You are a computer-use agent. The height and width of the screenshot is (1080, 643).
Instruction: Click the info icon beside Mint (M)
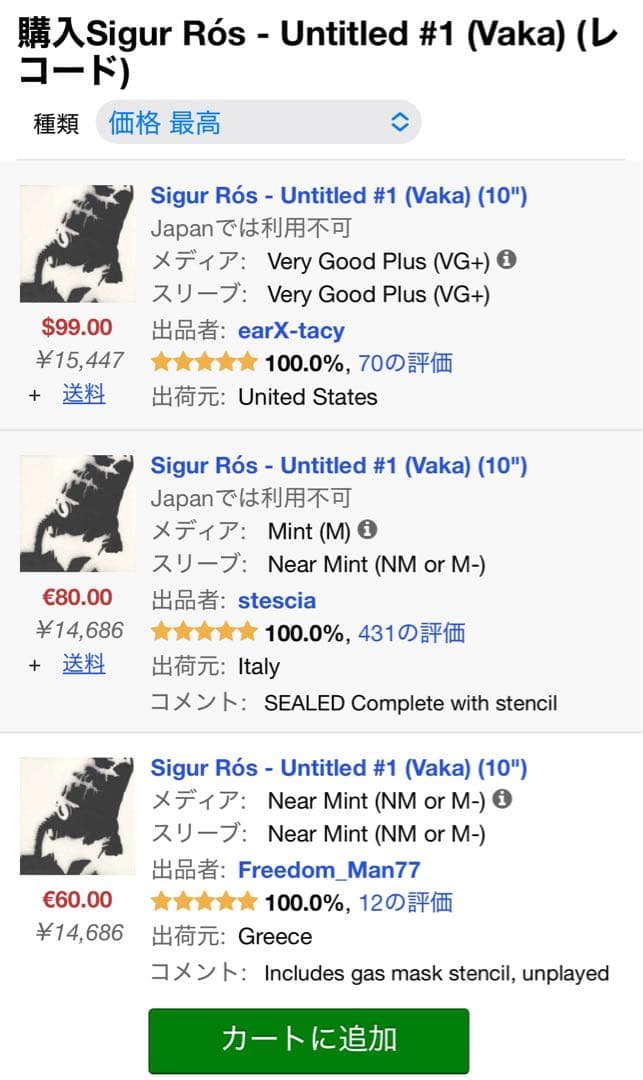[366, 532]
